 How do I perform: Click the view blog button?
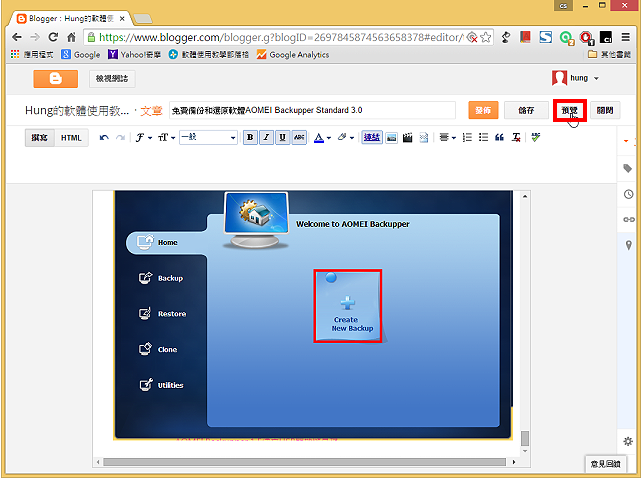pos(112,78)
